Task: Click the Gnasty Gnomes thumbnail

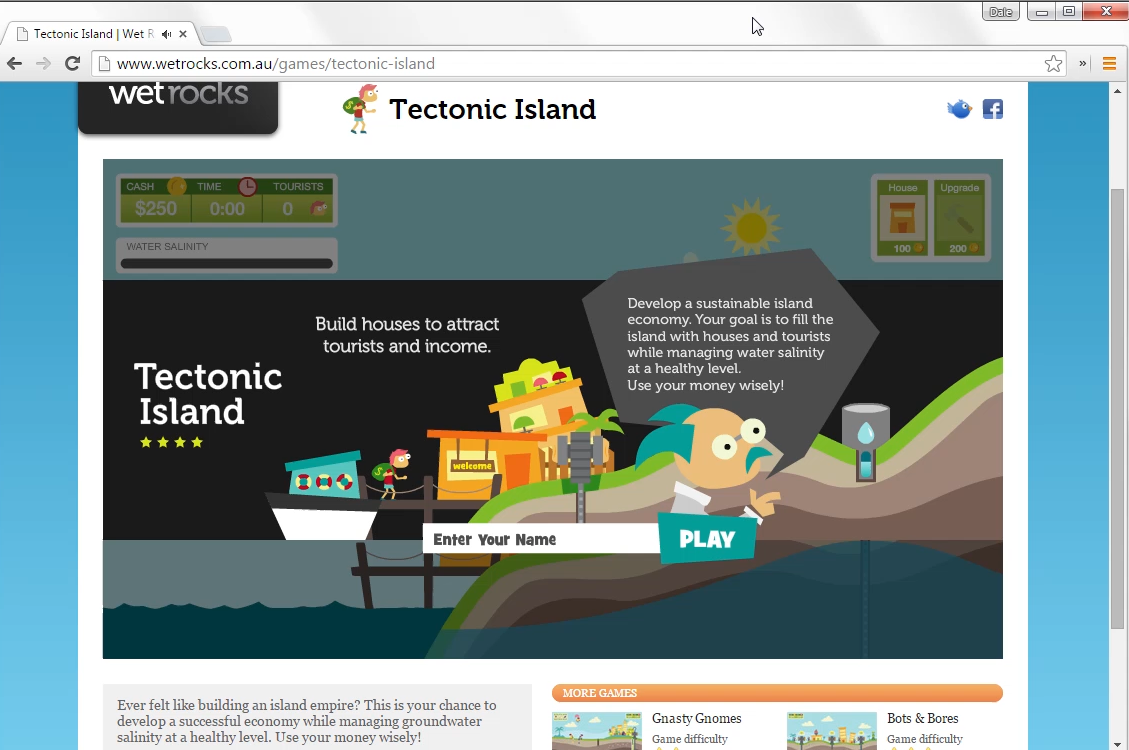Action: pyautogui.click(x=597, y=731)
